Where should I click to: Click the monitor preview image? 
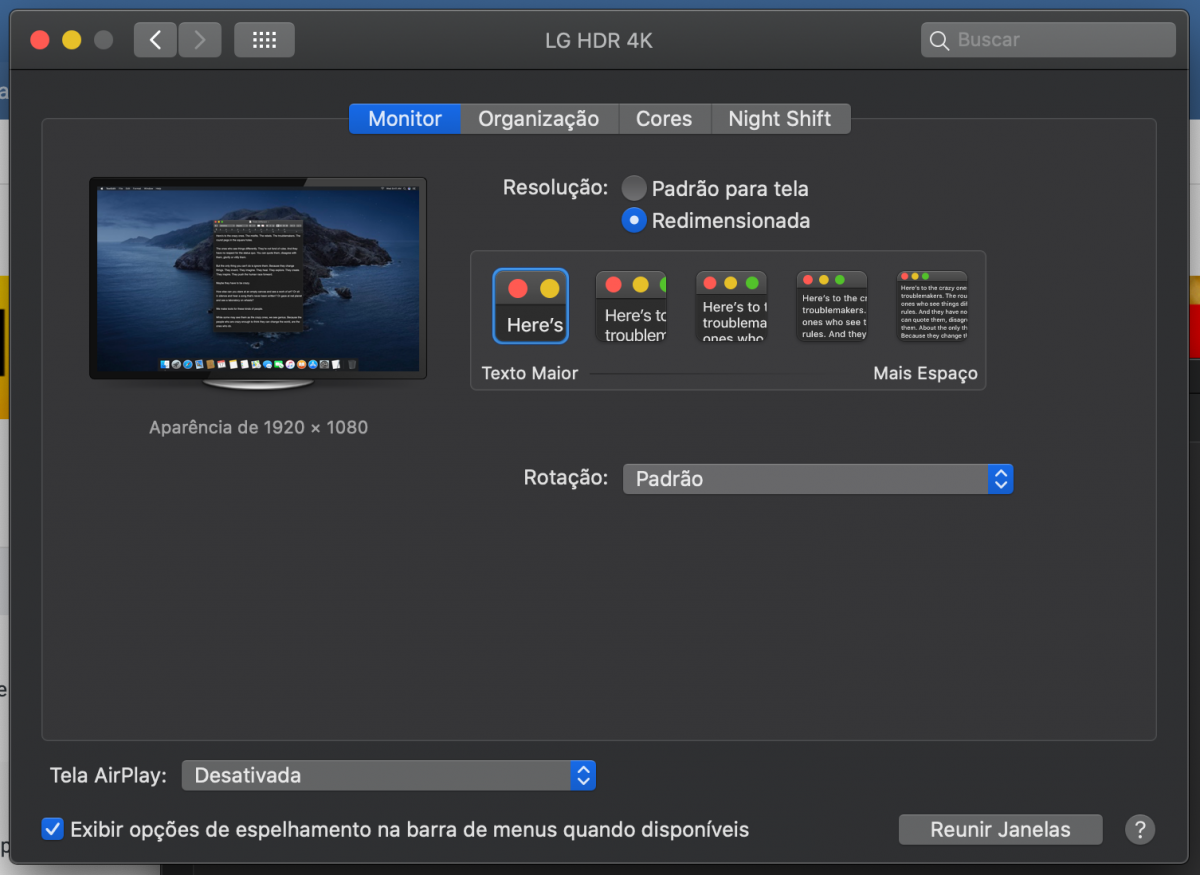click(x=258, y=284)
